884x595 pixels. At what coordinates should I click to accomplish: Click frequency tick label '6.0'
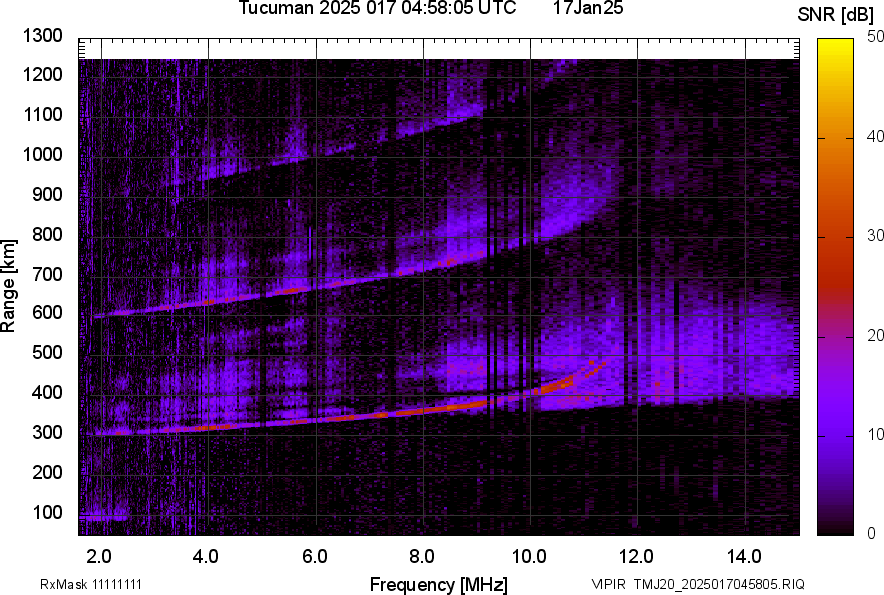[315, 557]
